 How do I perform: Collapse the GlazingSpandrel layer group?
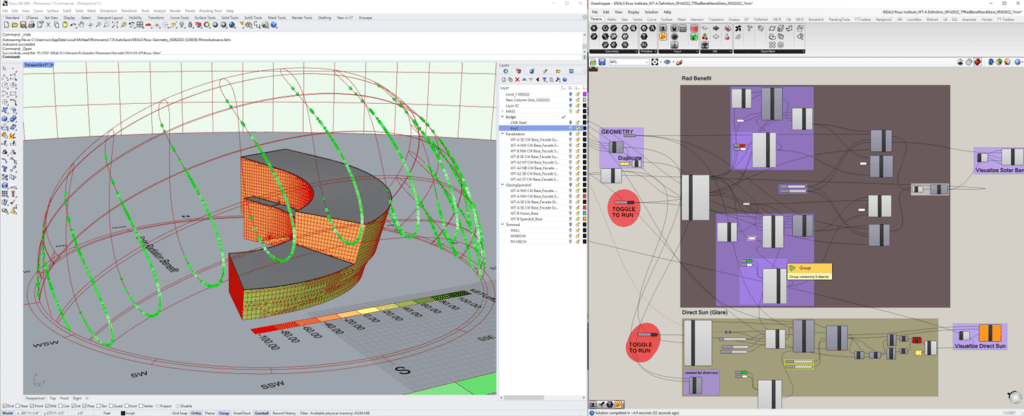coord(502,185)
